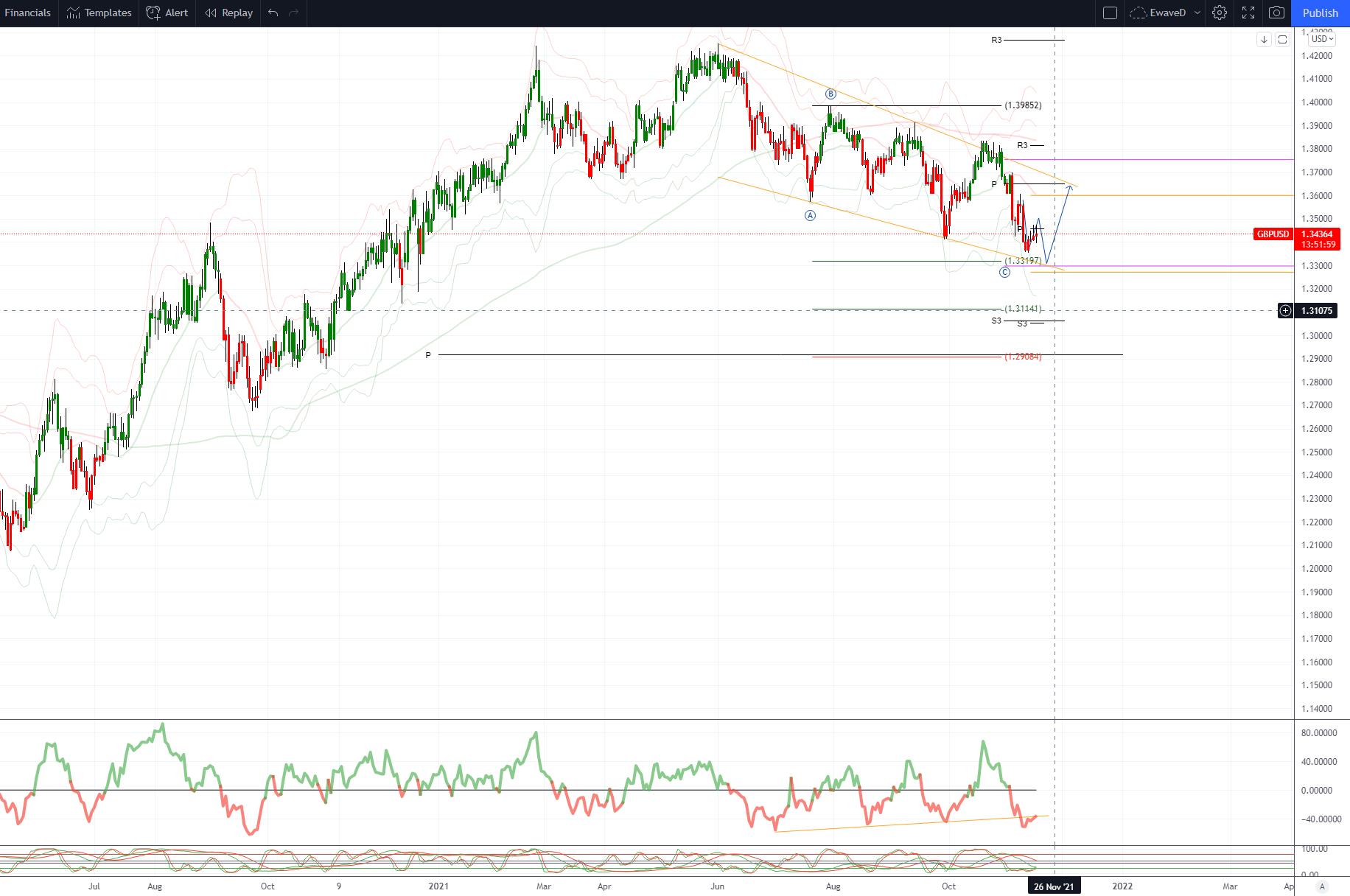
Task: Take a chart snapshot with camera
Action: [1276, 13]
